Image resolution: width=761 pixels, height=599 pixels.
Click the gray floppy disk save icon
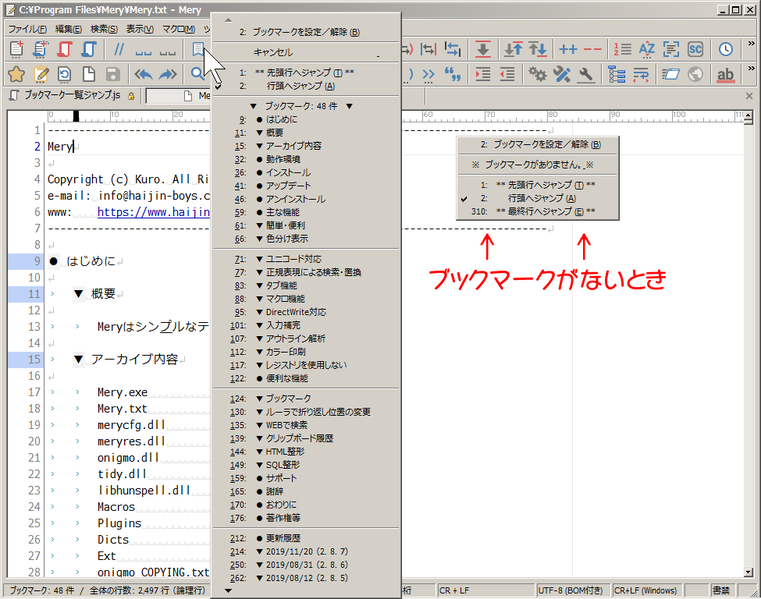(113, 74)
